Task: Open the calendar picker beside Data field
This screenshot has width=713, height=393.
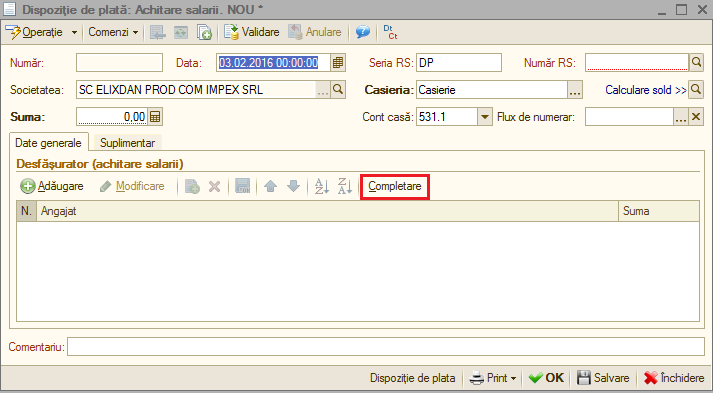Action: (x=338, y=63)
